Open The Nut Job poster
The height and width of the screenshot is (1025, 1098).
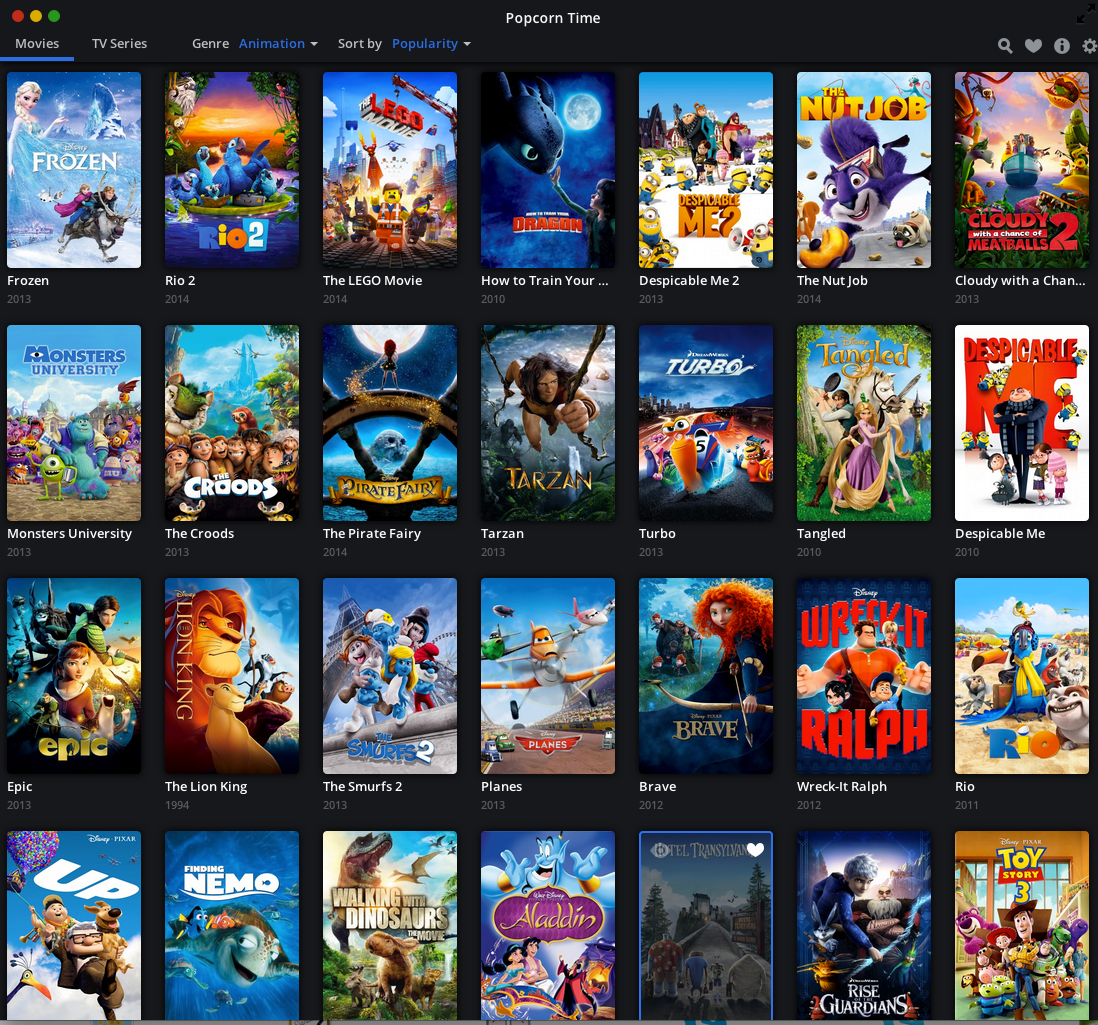tap(864, 170)
